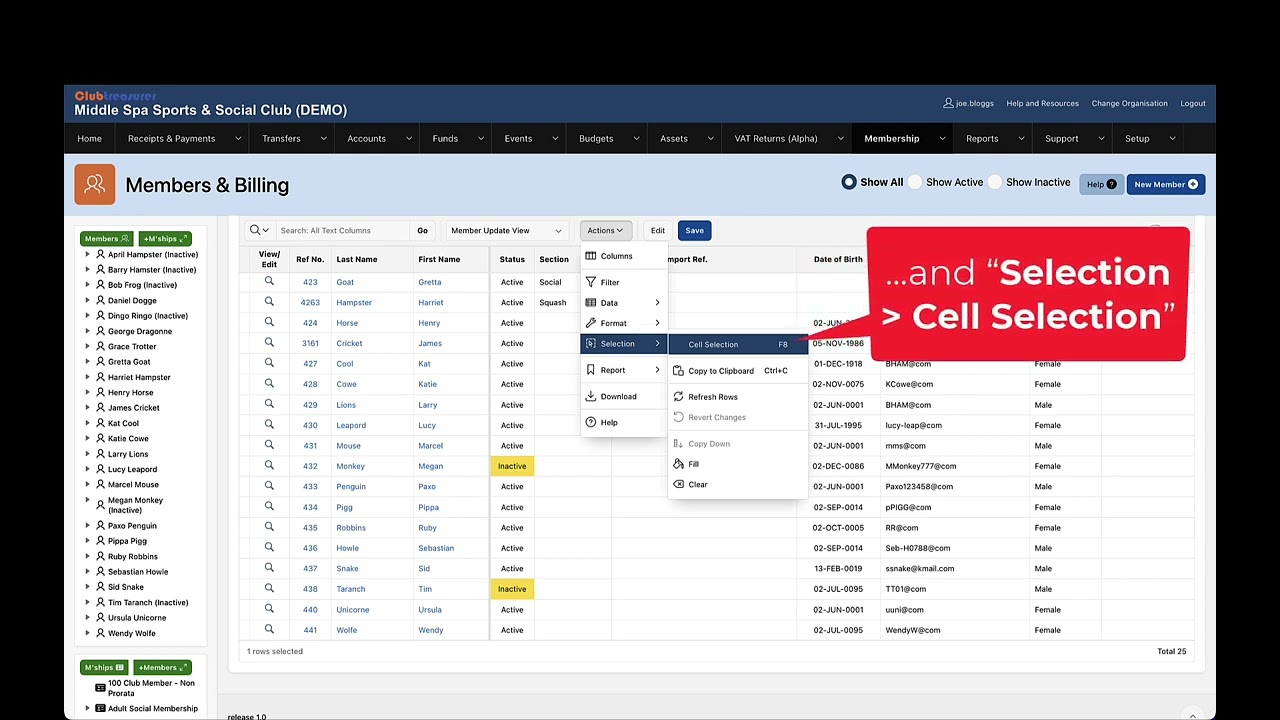This screenshot has height=720, width=1280.
Task: Expand Adult Social Membership tree node
Action: click(x=87, y=708)
